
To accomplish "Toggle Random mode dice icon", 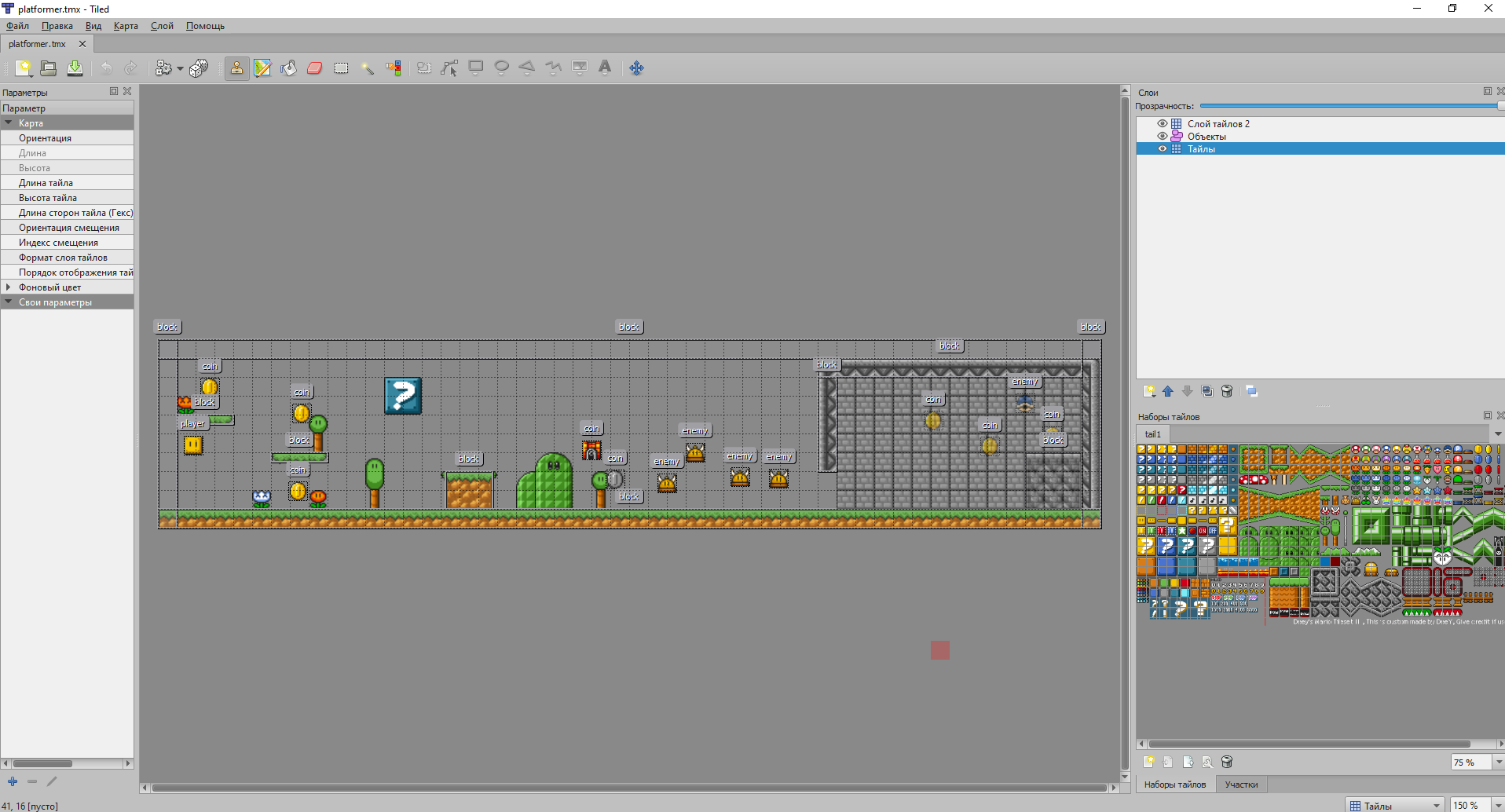I will click(x=200, y=68).
